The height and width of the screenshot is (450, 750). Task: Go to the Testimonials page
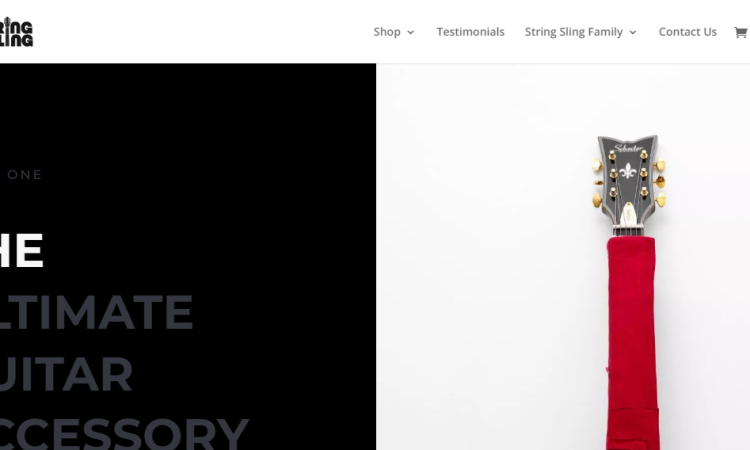point(470,32)
